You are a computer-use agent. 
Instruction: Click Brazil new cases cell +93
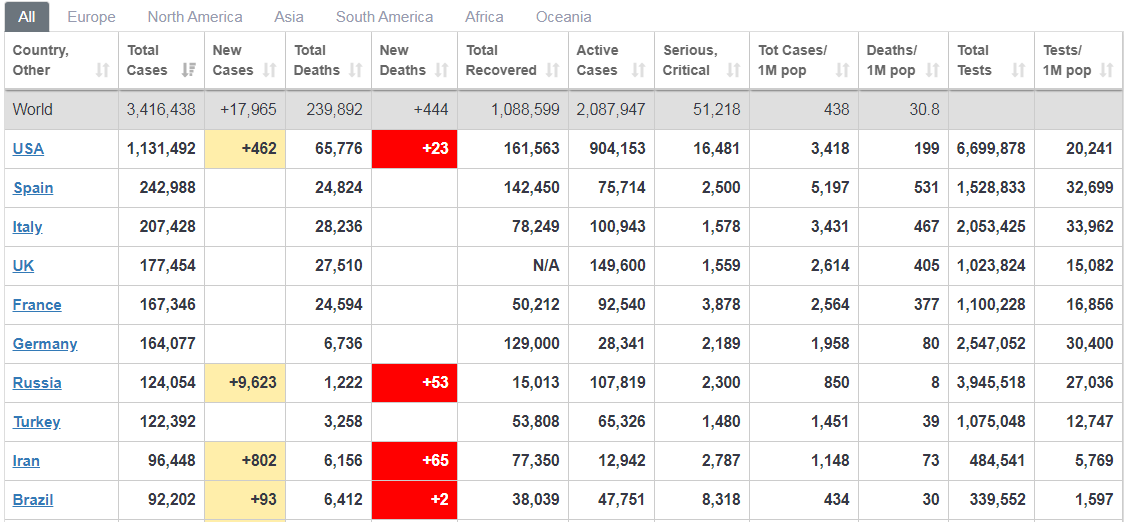tap(245, 499)
